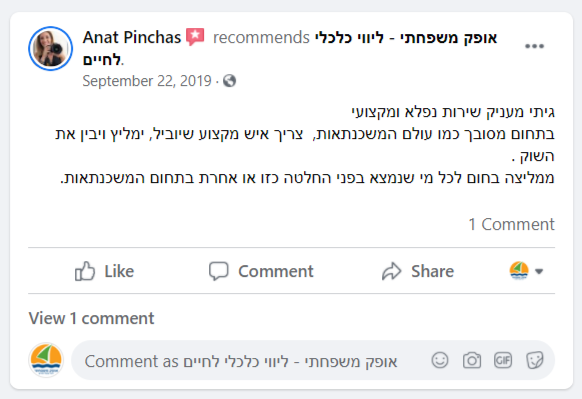Click Anat Pinchas profile picture
The height and width of the screenshot is (399, 582).
coord(50,48)
